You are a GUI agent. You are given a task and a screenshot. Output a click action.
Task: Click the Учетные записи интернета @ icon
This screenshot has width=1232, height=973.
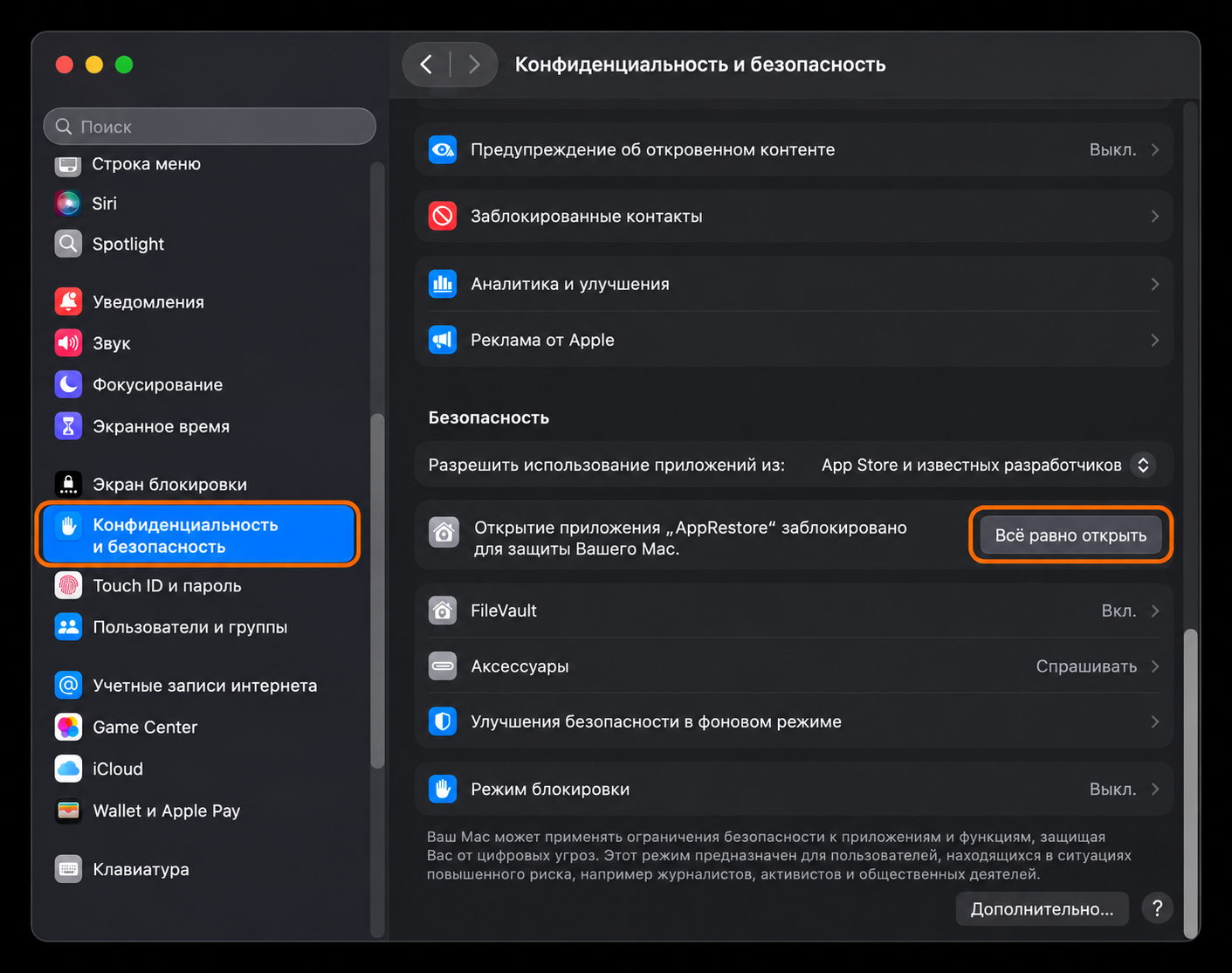tap(68, 685)
